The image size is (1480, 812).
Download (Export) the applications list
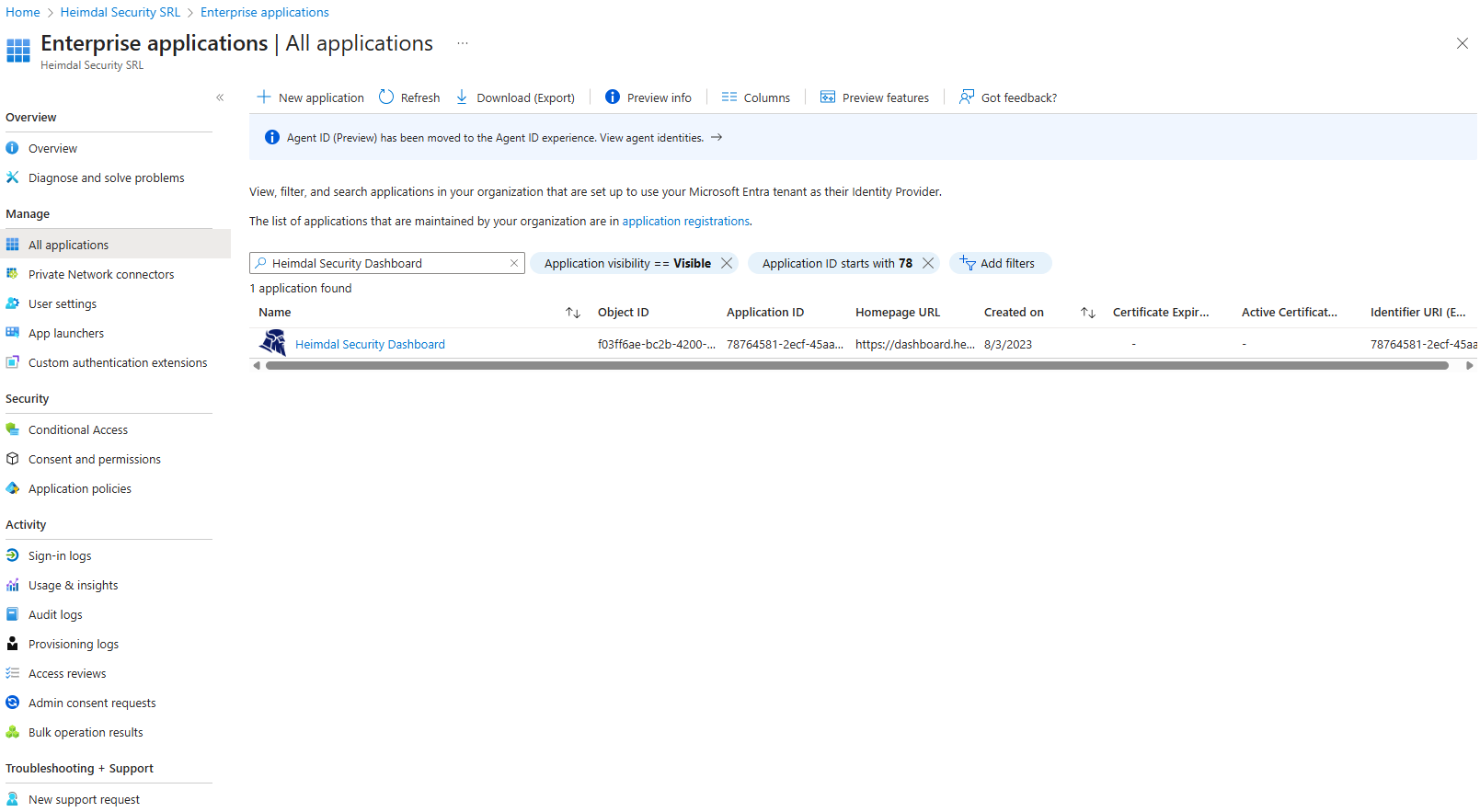coord(515,97)
